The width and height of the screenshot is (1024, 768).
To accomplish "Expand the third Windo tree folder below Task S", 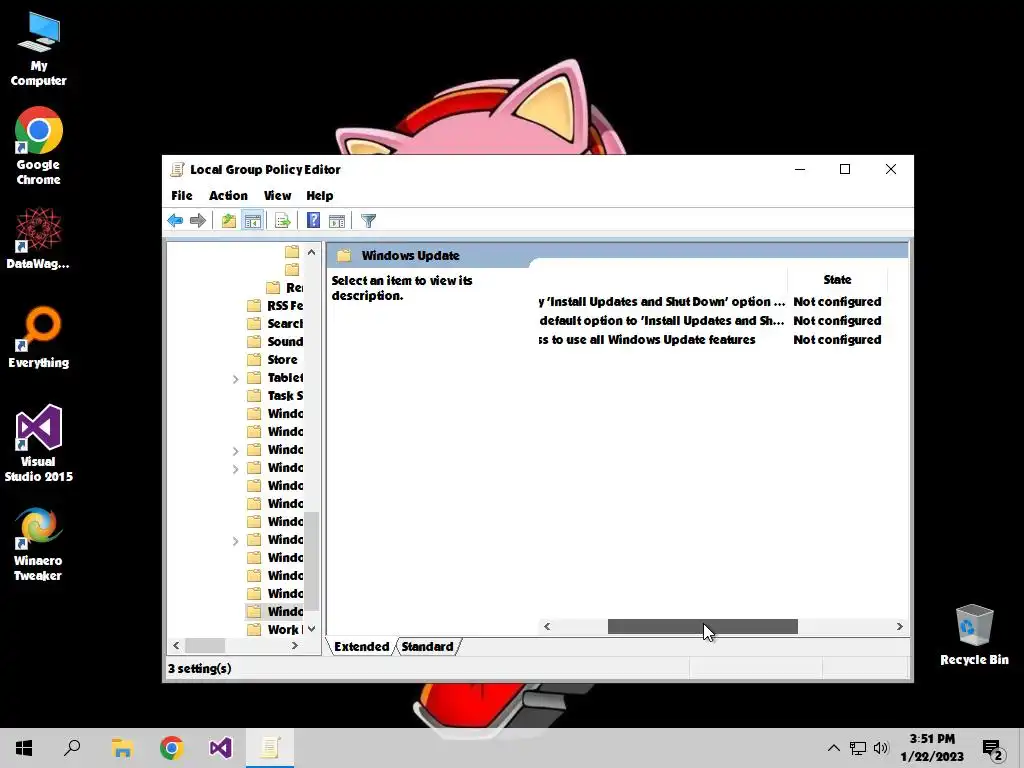I will coord(236,450).
